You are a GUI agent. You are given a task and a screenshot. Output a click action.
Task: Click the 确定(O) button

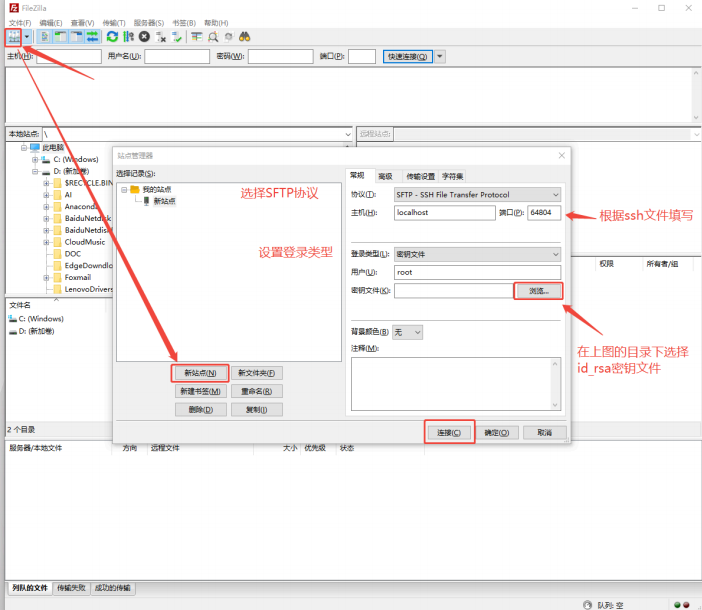point(497,432)
